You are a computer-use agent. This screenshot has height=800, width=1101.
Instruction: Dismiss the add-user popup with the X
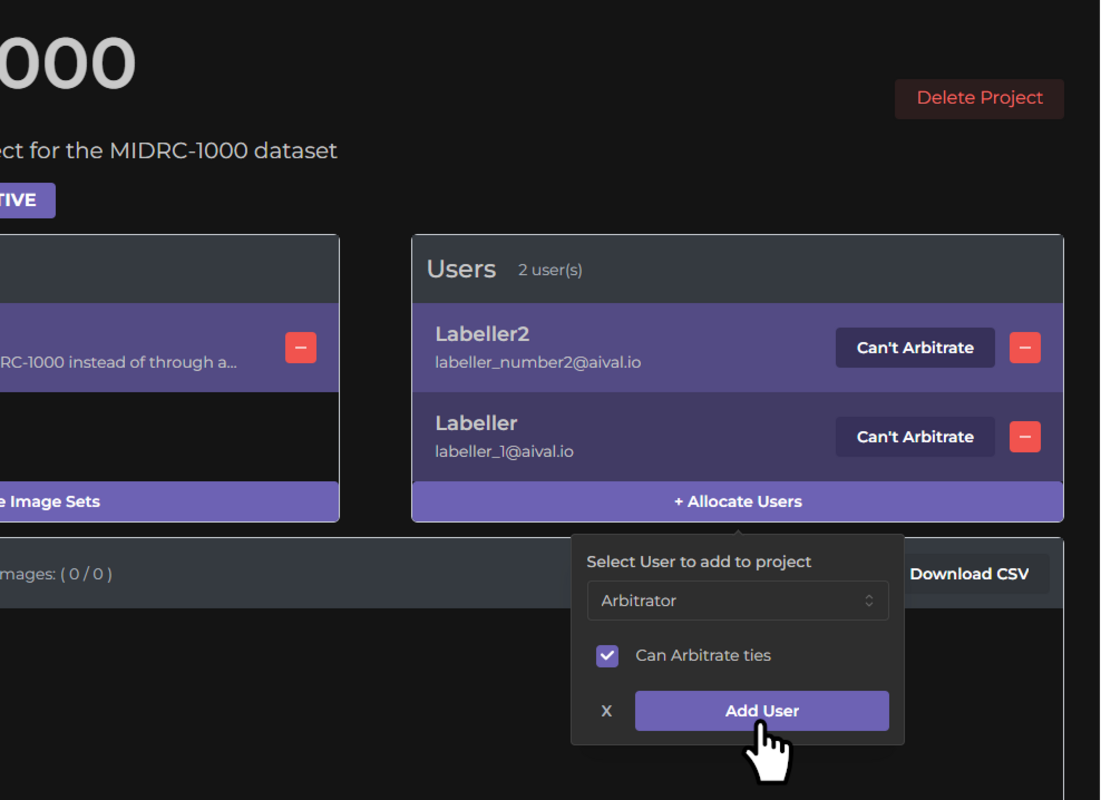(606, 711)
